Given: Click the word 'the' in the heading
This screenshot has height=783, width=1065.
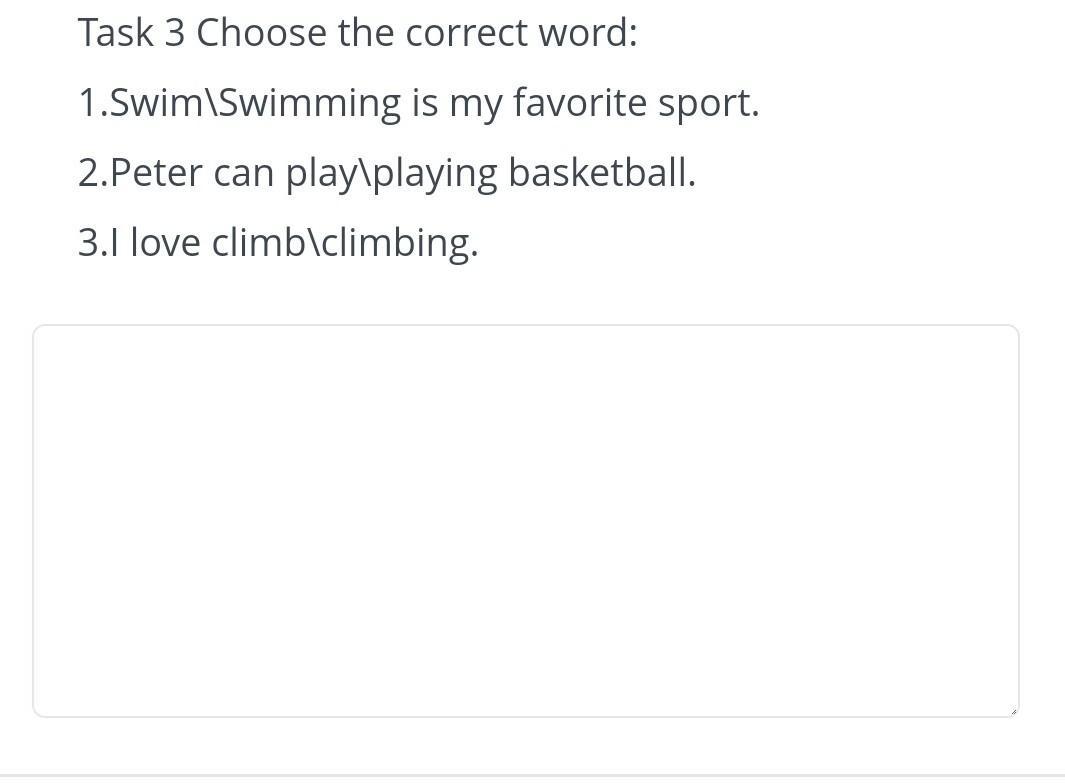Looking at the screenshot, I should coord(366,33).
